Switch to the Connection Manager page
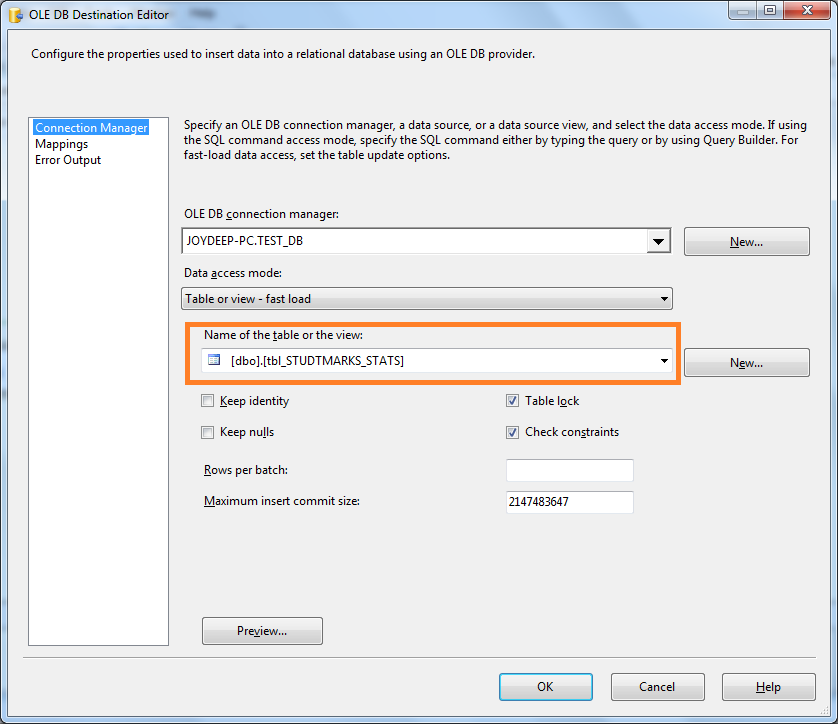The height and width of the screenshot is (724, 838). (90, 127)
